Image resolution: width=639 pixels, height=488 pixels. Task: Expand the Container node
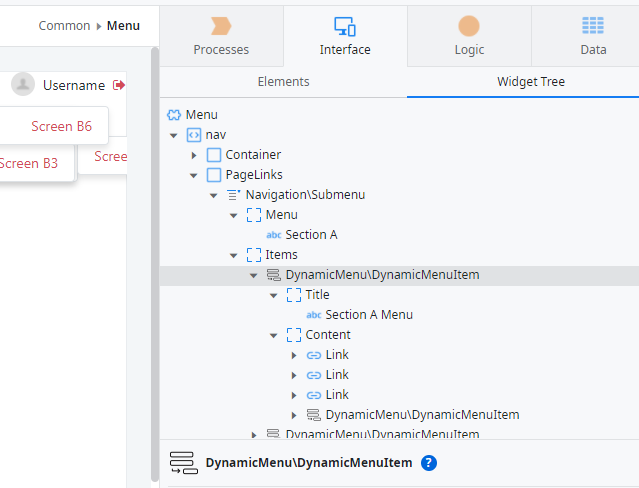pyautogui.click(x=194, y=155)
